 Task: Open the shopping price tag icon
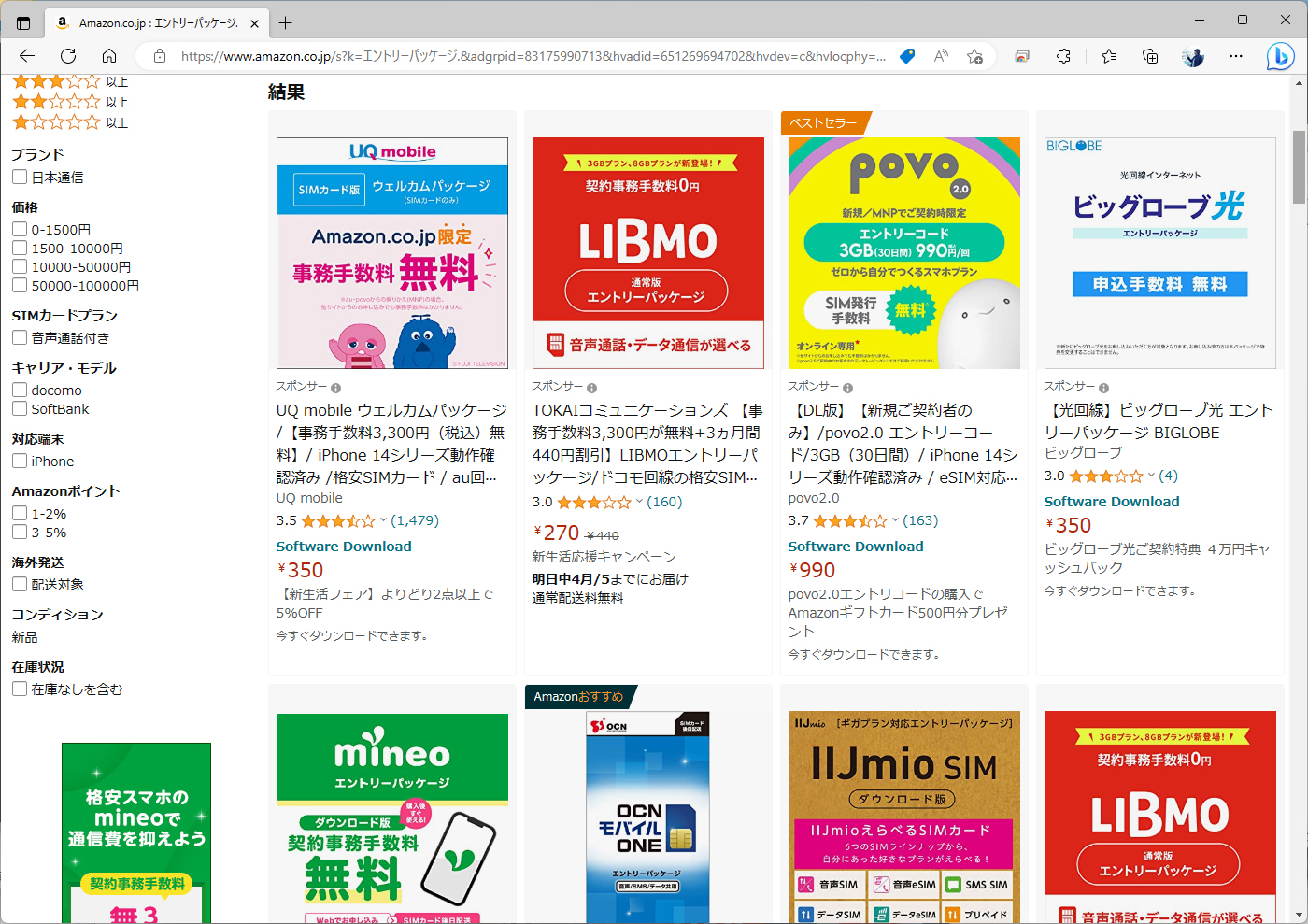(906, 56)
